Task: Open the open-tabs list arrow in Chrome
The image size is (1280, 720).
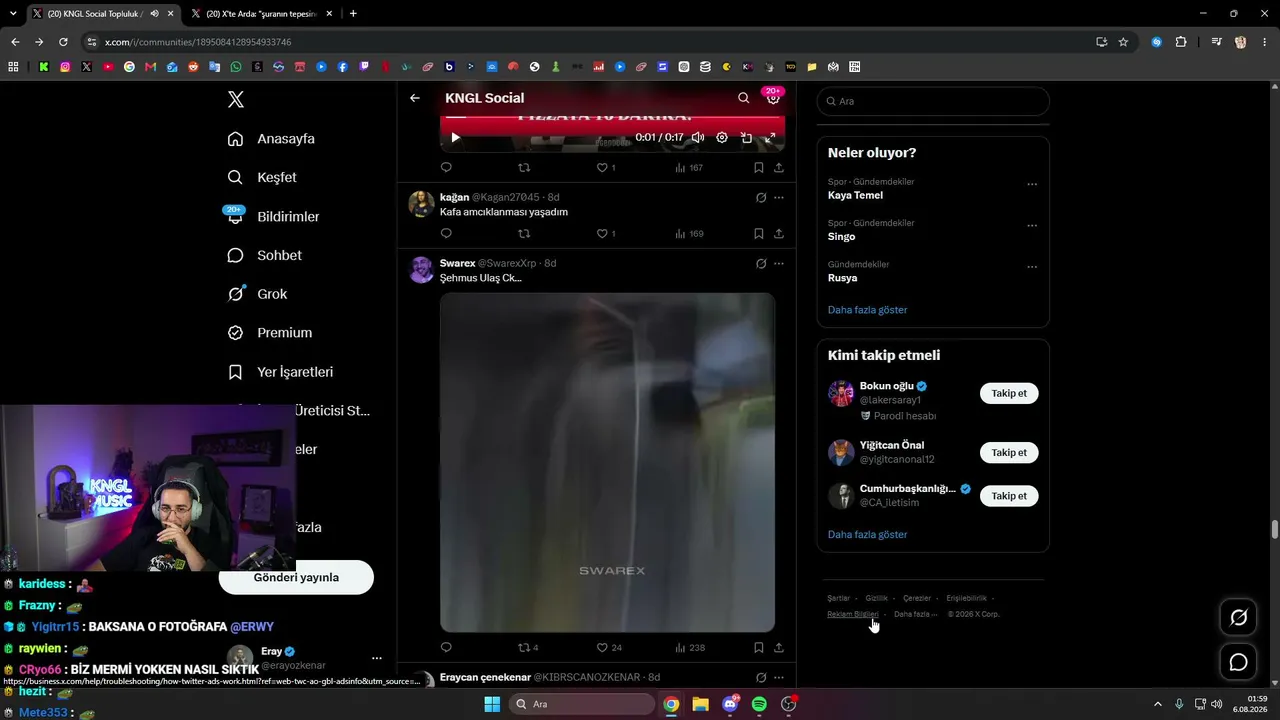Action: [12, 14]
